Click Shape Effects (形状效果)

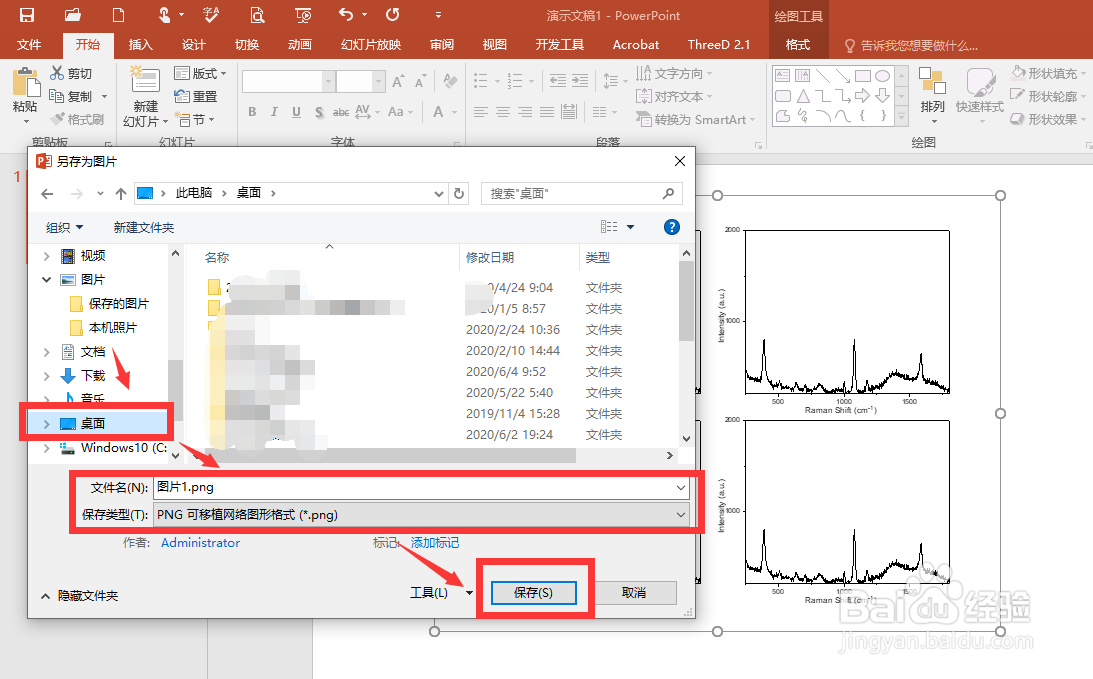1054,119
